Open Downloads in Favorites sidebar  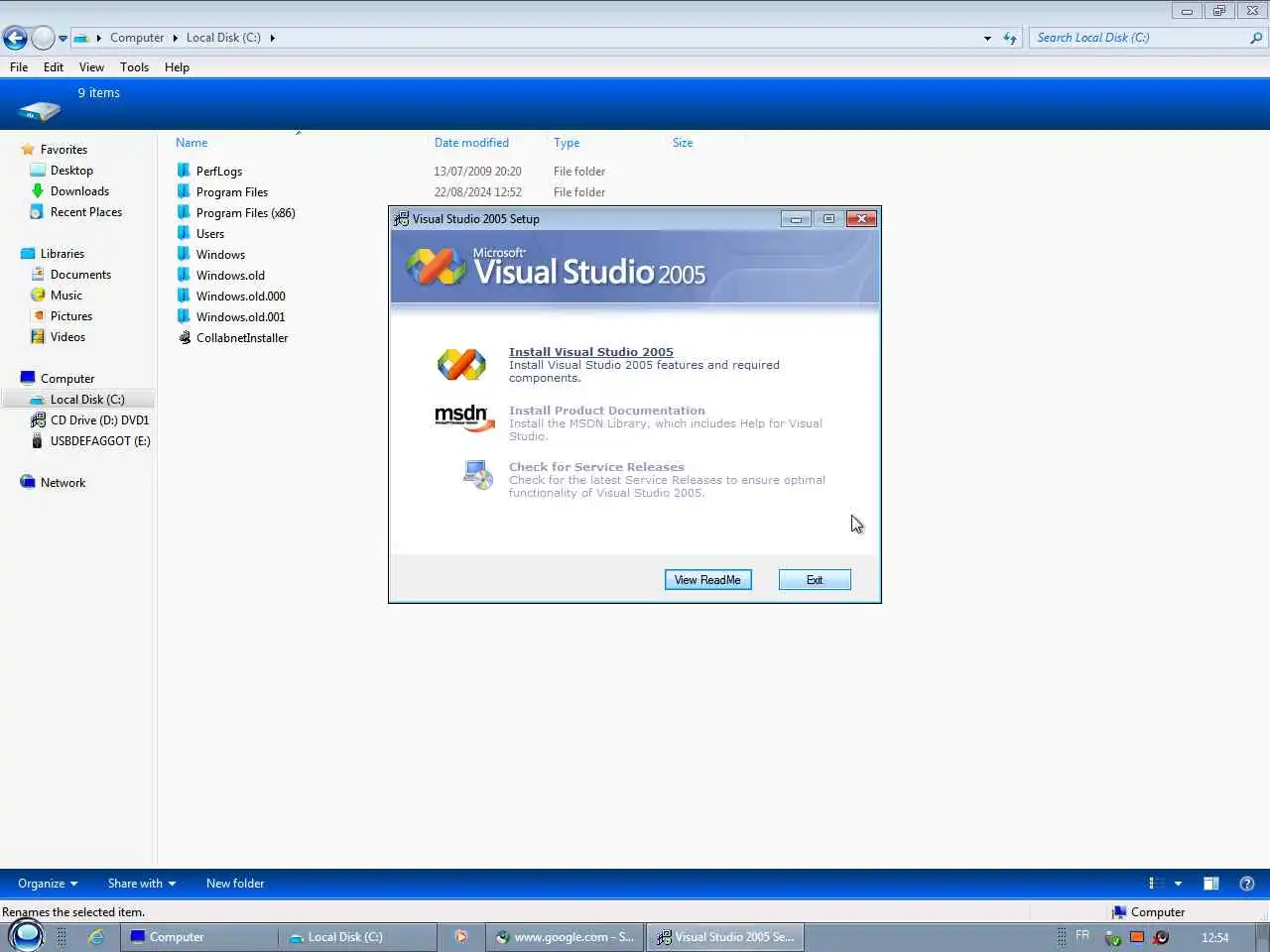79,191
